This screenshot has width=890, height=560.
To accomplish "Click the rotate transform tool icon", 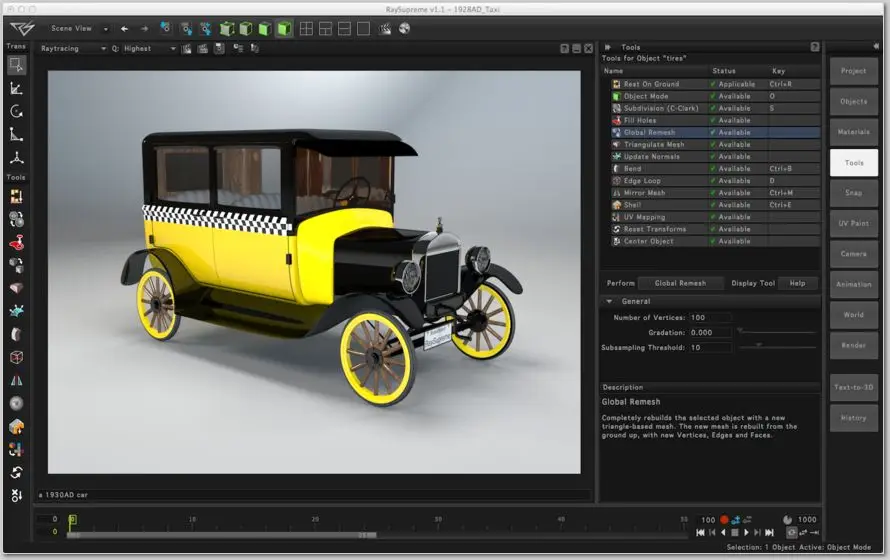I will coord(16,111).
